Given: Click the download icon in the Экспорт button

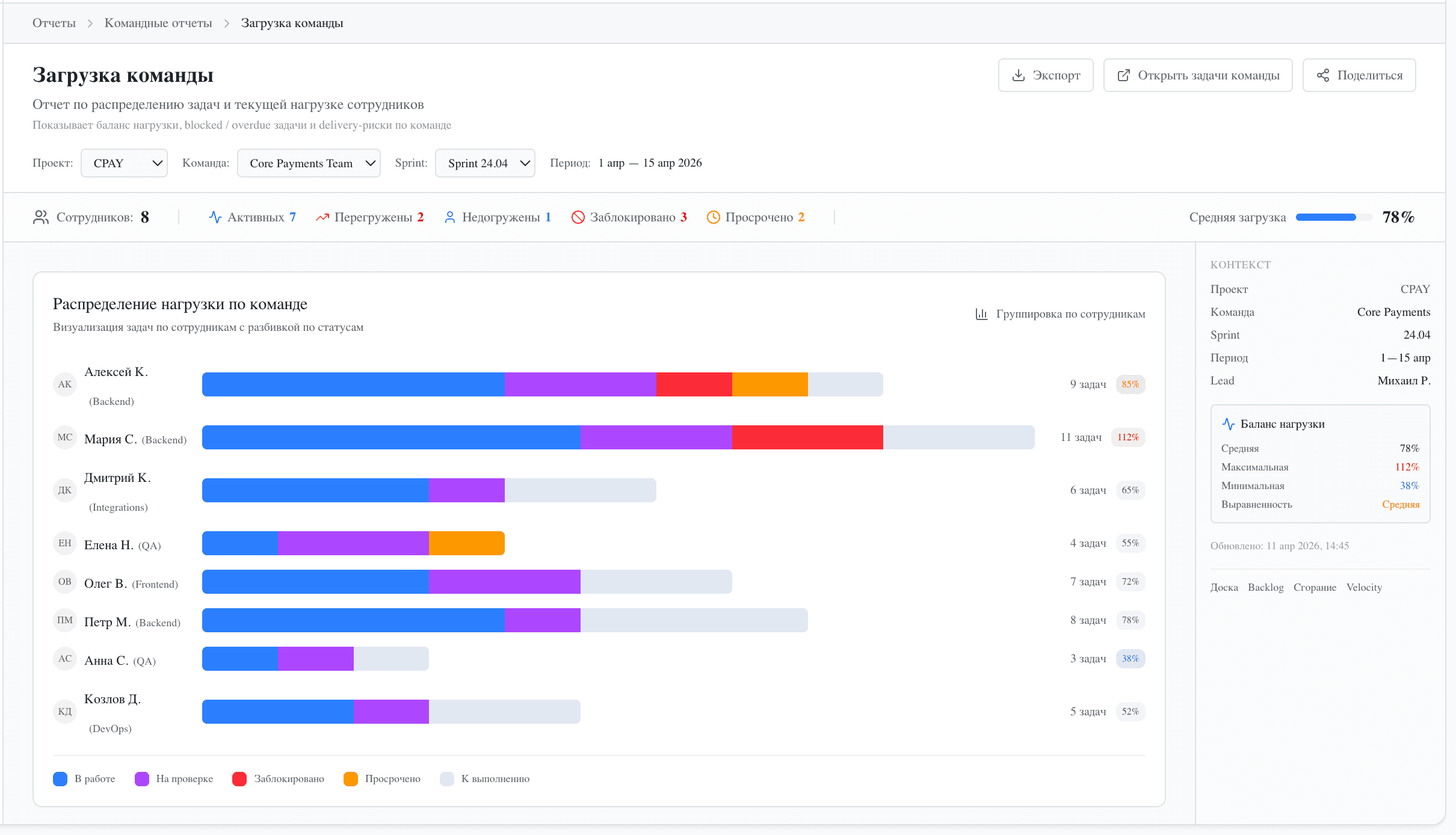Looking at the screenshot, I should pyautogui.click(x=1018, y=75).
